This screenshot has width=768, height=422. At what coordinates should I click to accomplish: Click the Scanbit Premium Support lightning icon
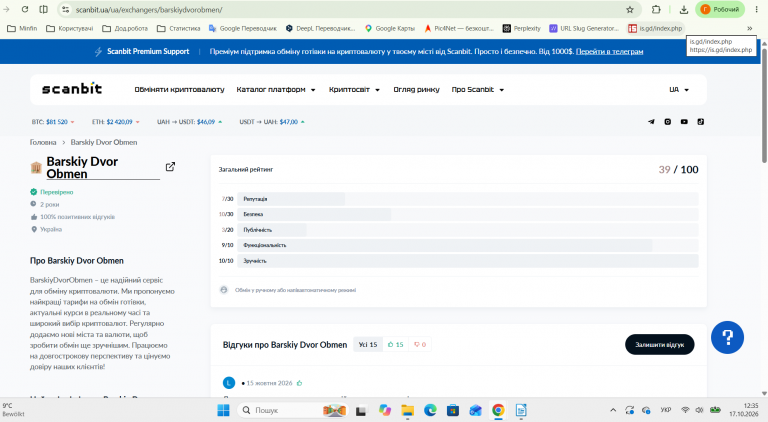click(x=98, y=51)
